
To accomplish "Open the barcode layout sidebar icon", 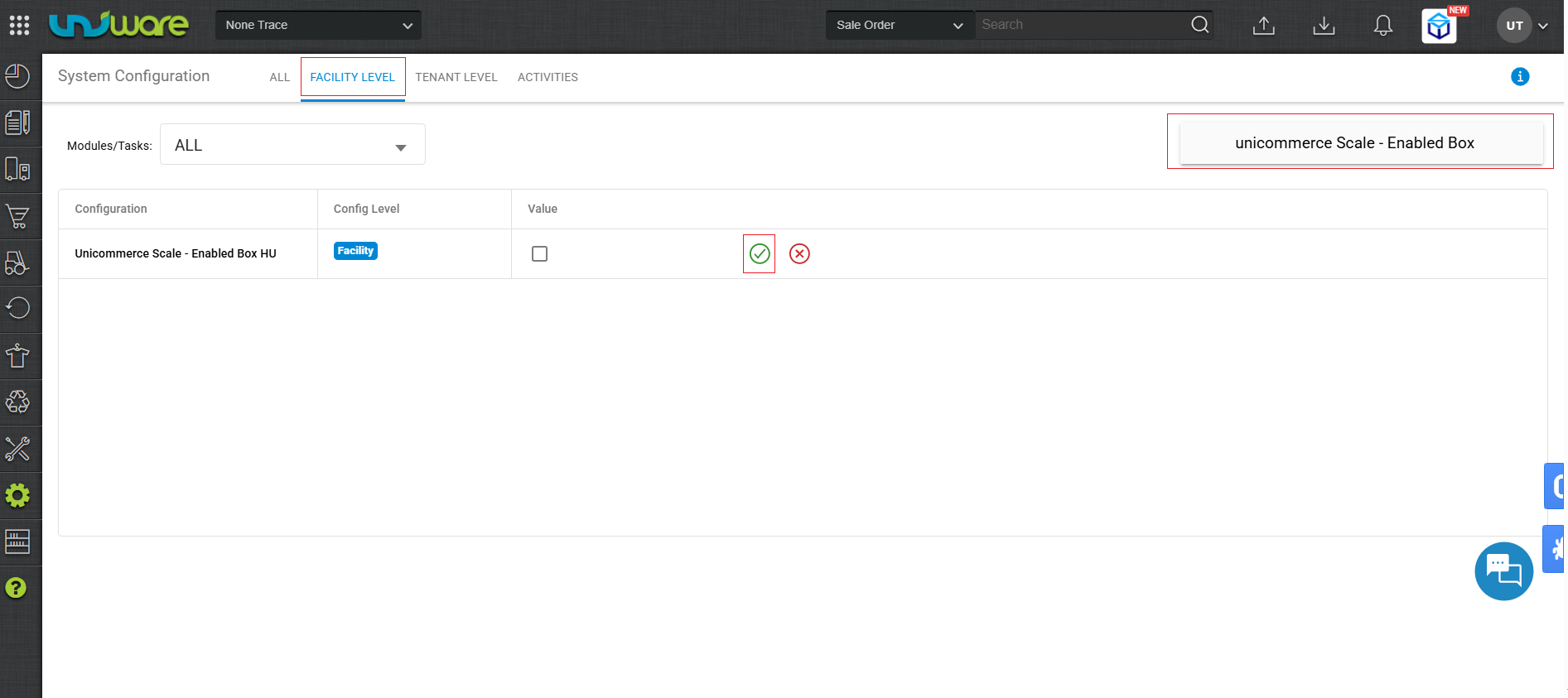I will point(17,542).
